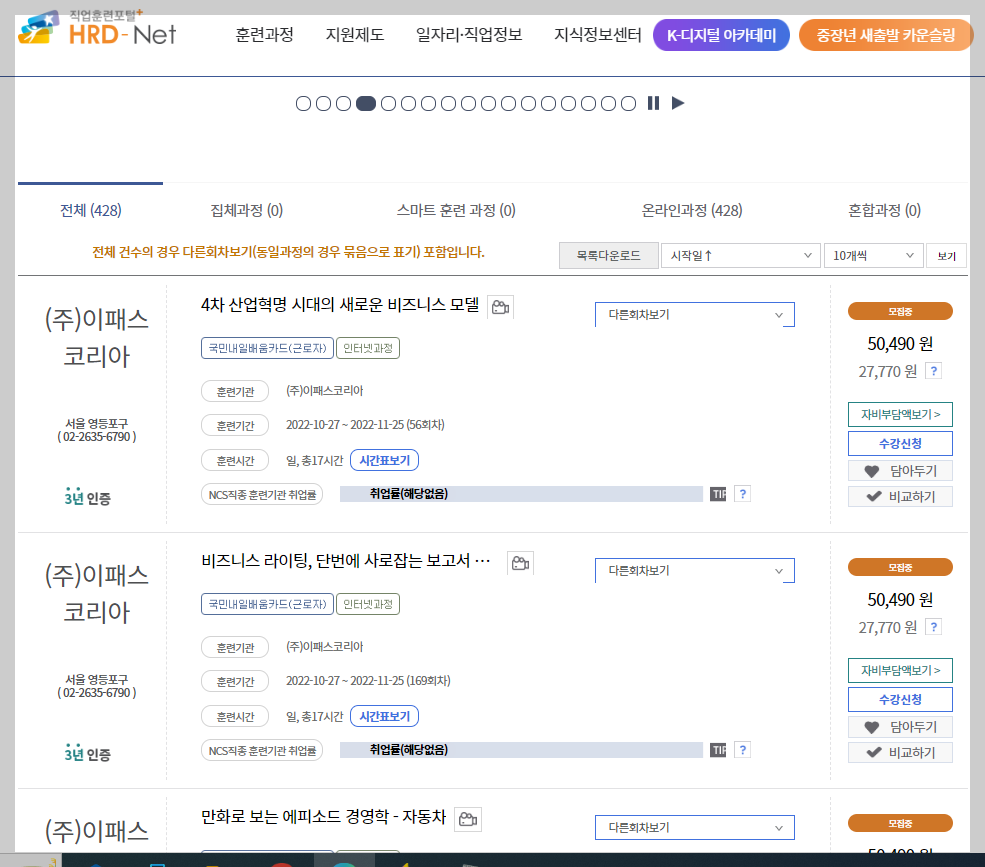
Task: Open TIP icon on first course employment rate
Action: pos(718,494)
